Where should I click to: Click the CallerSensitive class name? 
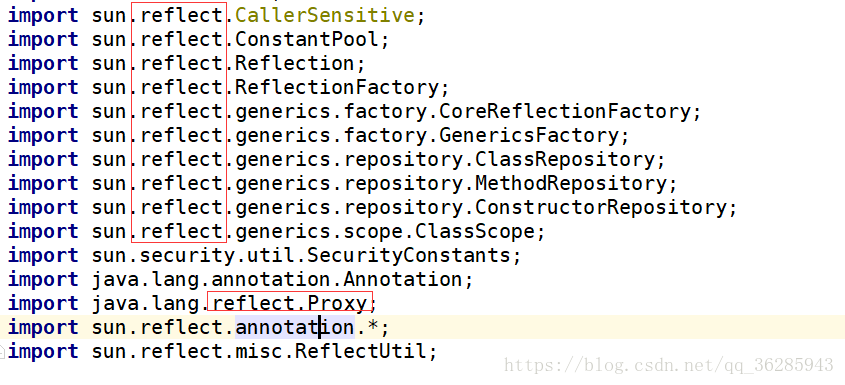[325, 15]
